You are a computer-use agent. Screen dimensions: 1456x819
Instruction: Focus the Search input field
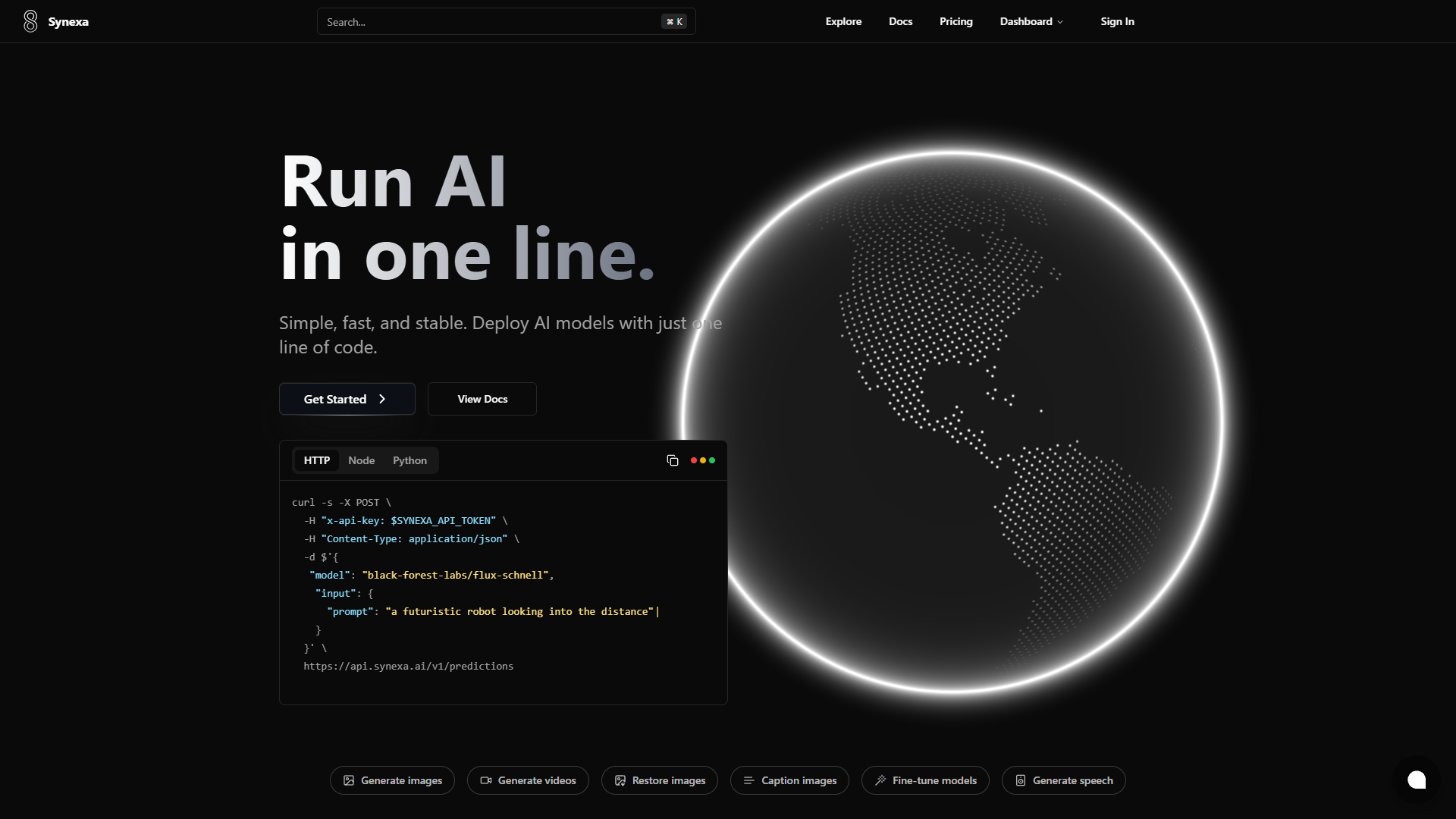(x=506, y=22)
